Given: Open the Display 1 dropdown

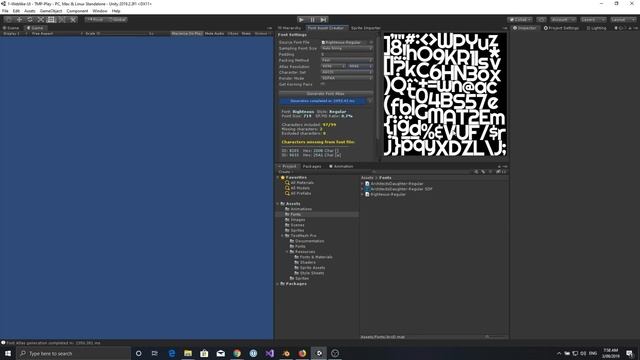Looking at the screenshot, I should click(14, 33).
